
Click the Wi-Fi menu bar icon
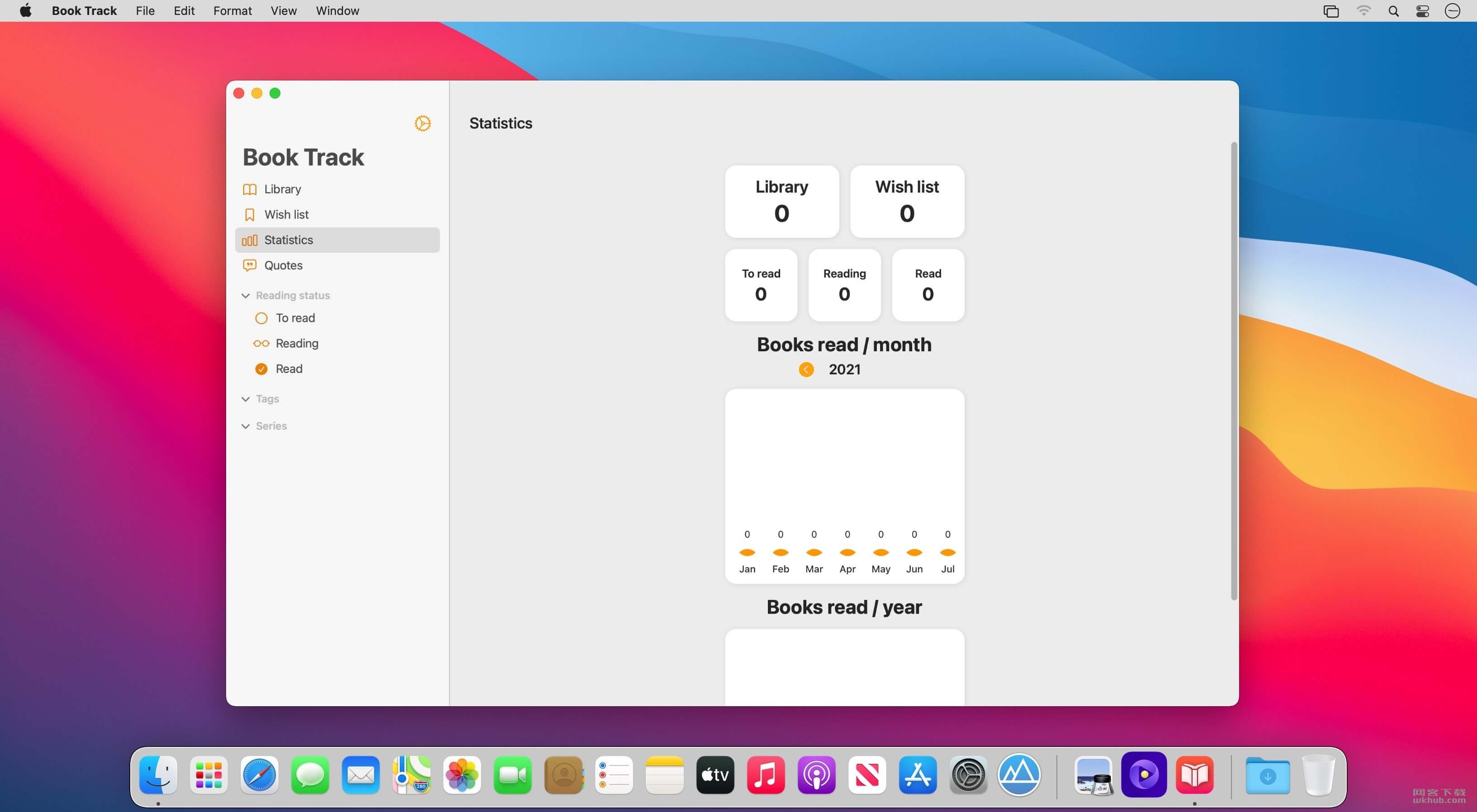1363,11
